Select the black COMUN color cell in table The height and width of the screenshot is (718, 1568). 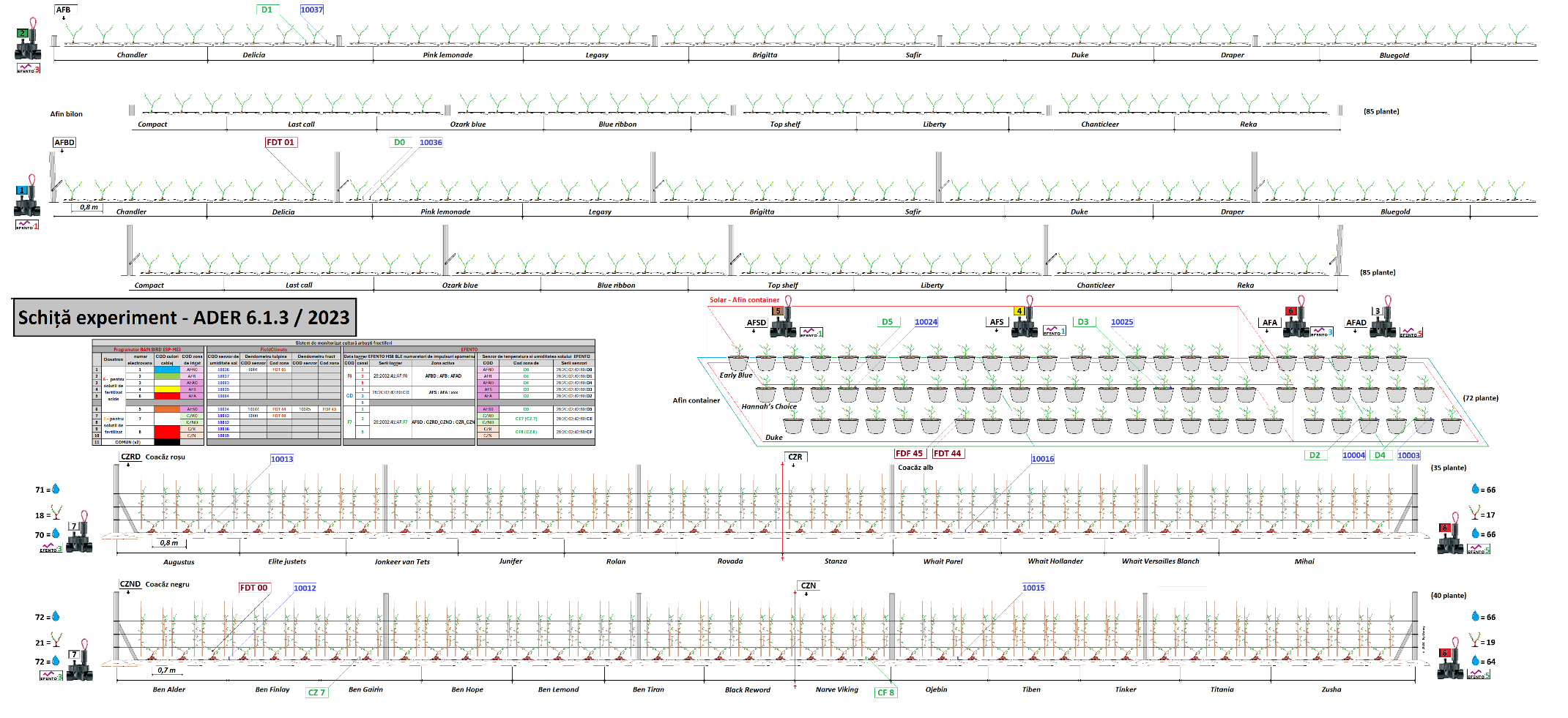(167, 442)
